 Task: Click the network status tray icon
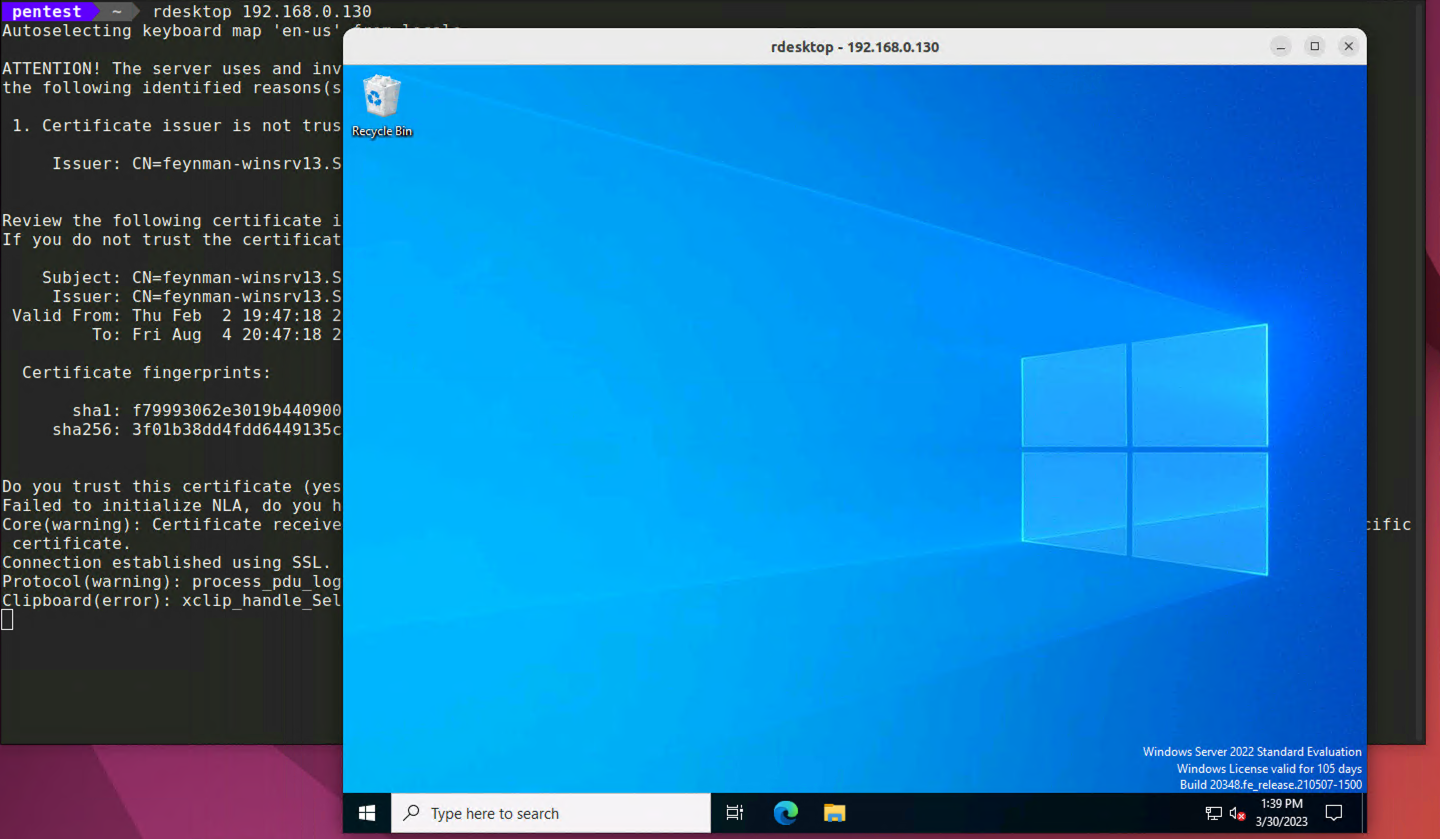[x=1213, y=813]
